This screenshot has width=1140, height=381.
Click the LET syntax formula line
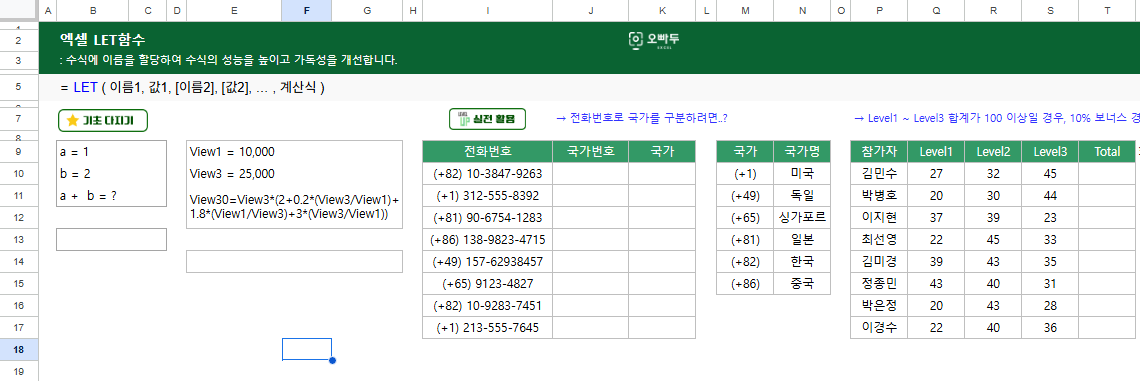tap(193, 88)
